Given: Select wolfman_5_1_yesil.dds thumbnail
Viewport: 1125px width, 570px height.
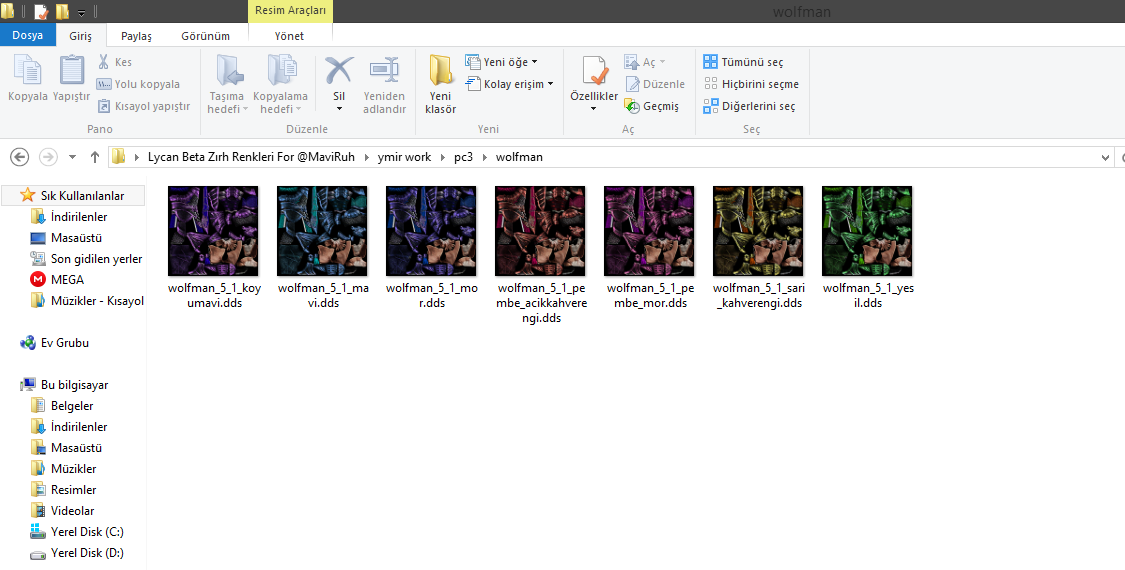Looking at the screenshot, I should pos(867,231).
